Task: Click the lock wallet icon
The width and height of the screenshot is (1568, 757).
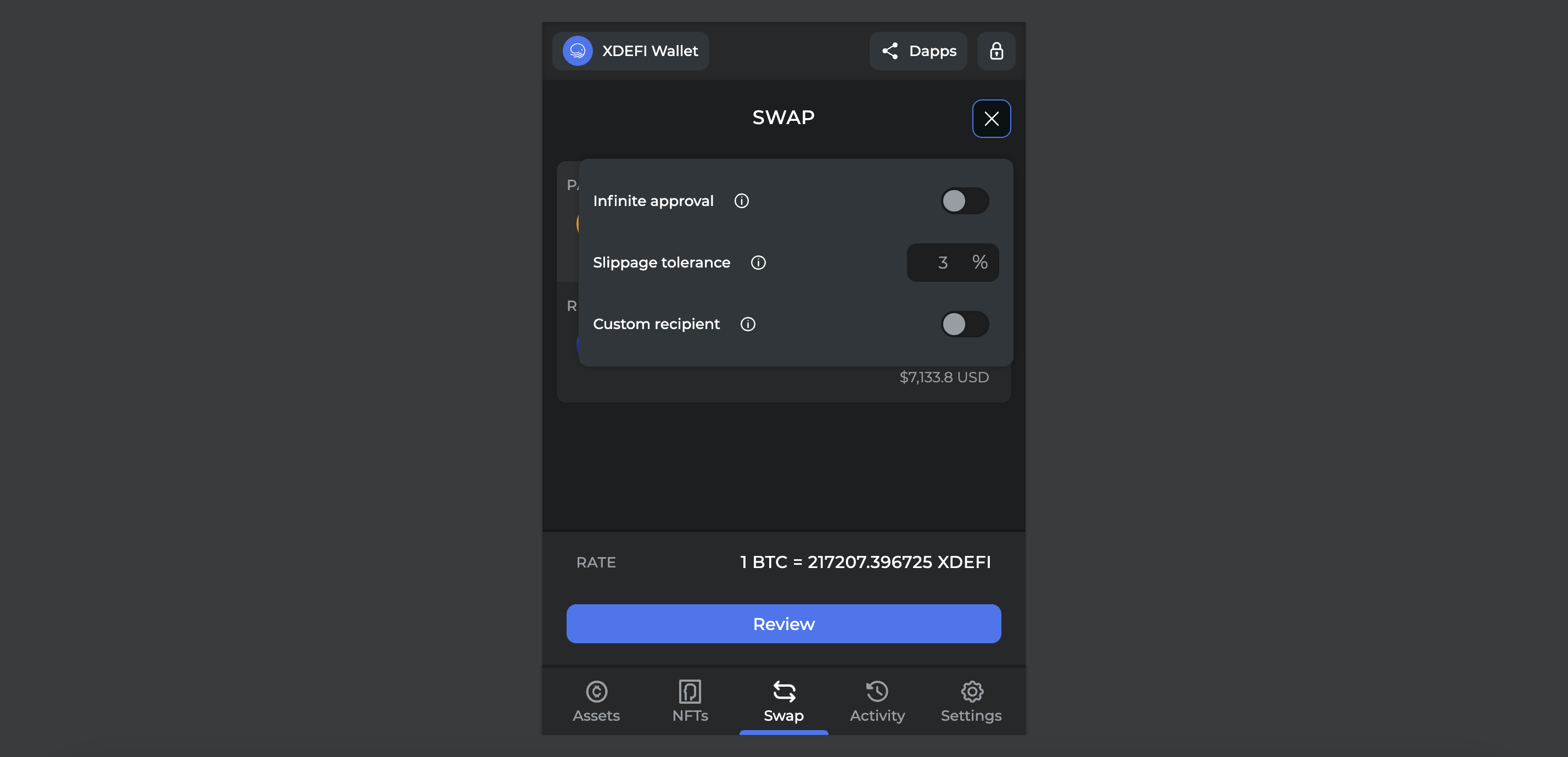Action: [x=996, y=51]
